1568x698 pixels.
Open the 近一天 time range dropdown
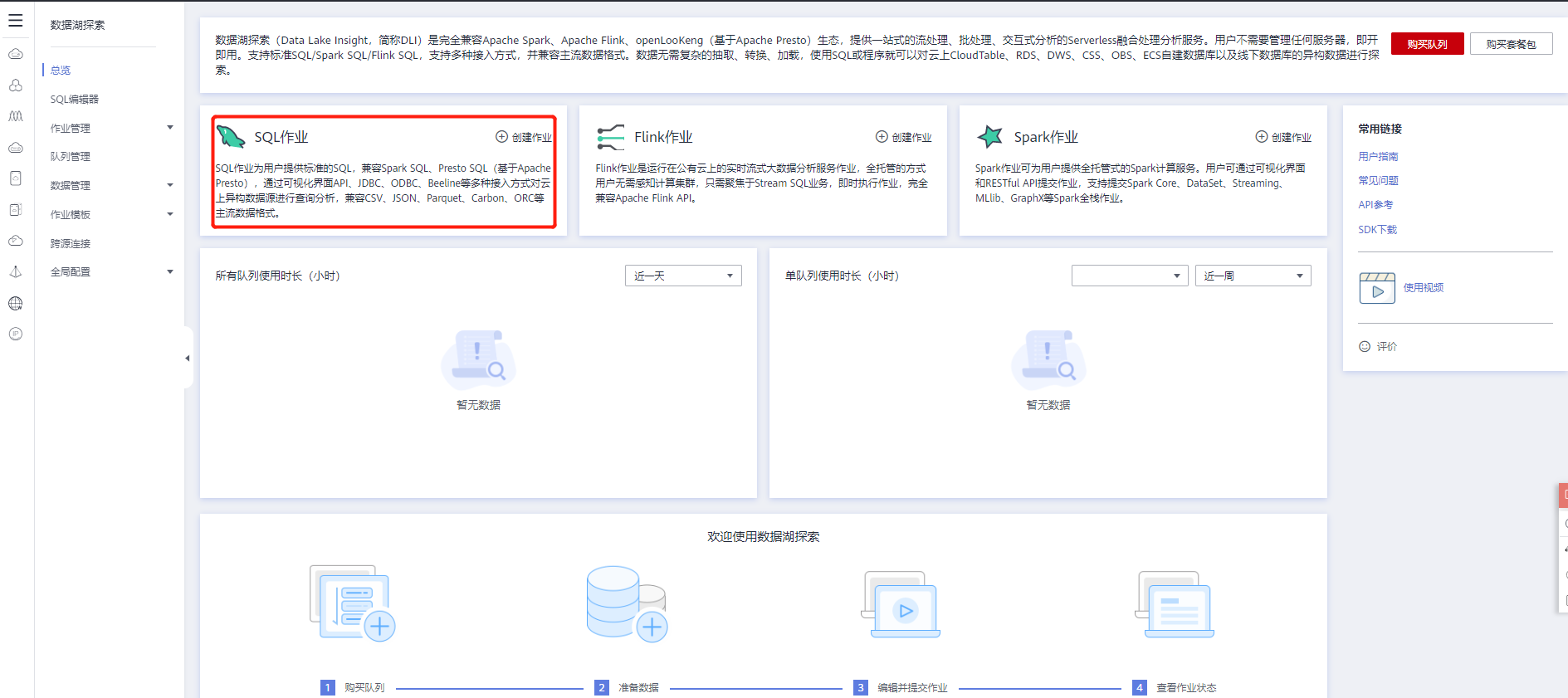coord(683,276)
